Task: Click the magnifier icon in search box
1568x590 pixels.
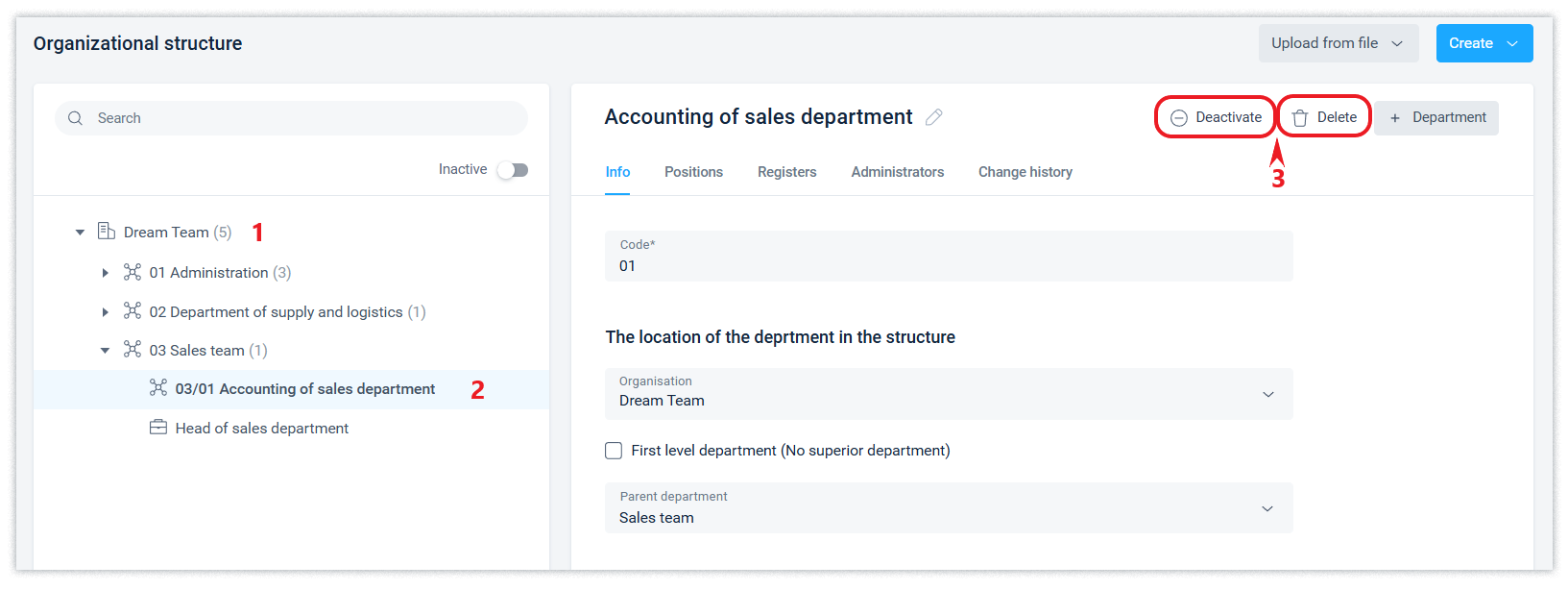Action: (x=76, y=118)
